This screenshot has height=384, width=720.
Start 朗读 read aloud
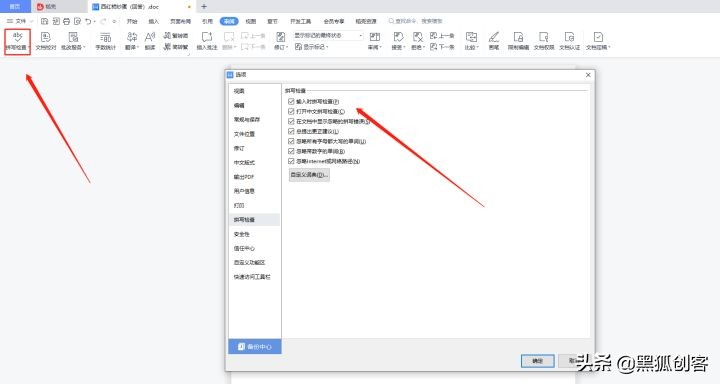pos(150,41)
